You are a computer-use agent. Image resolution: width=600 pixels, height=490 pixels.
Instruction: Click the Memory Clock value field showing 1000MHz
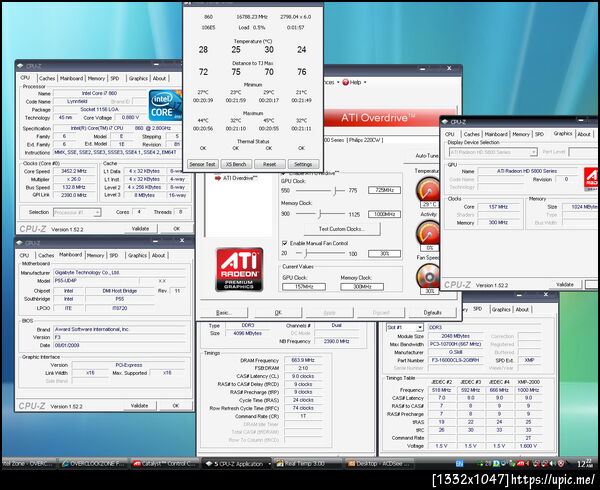pyautogui.click(x=384, y=214)
